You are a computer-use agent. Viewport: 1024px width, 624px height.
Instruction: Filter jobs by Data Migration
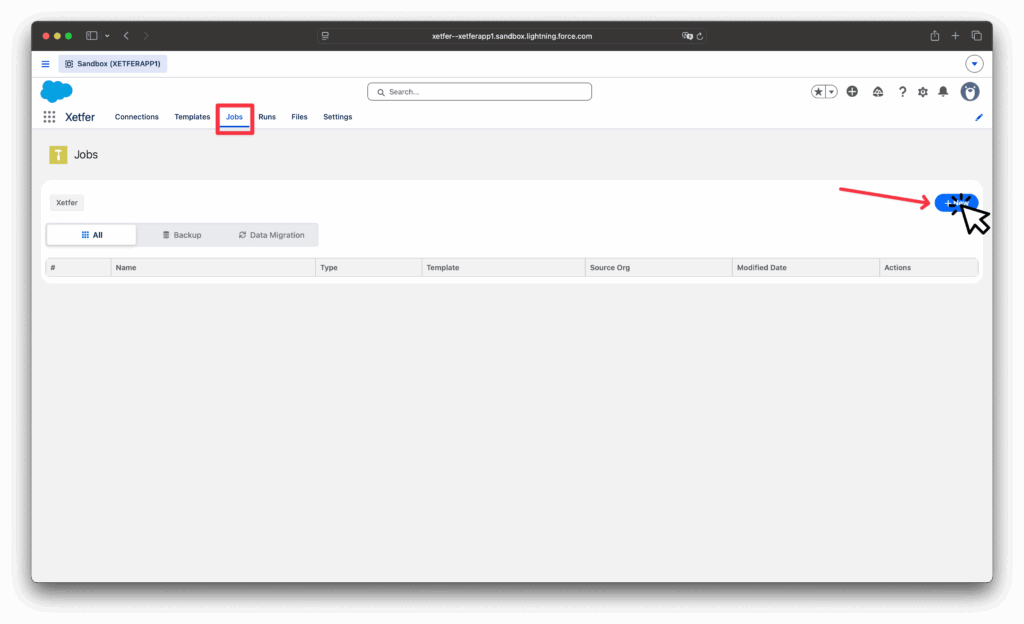(x=272, y=235)
